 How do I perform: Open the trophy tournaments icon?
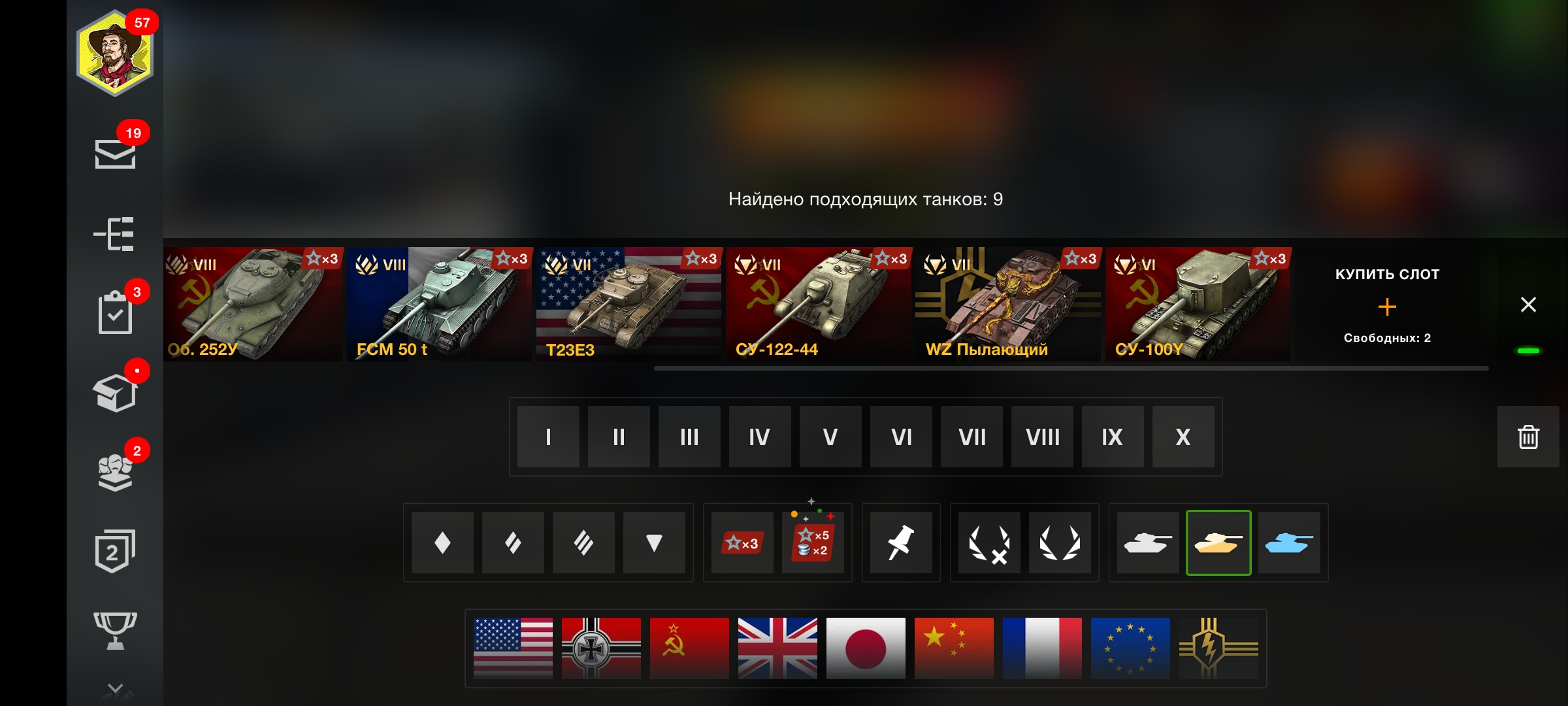point(115,630)
